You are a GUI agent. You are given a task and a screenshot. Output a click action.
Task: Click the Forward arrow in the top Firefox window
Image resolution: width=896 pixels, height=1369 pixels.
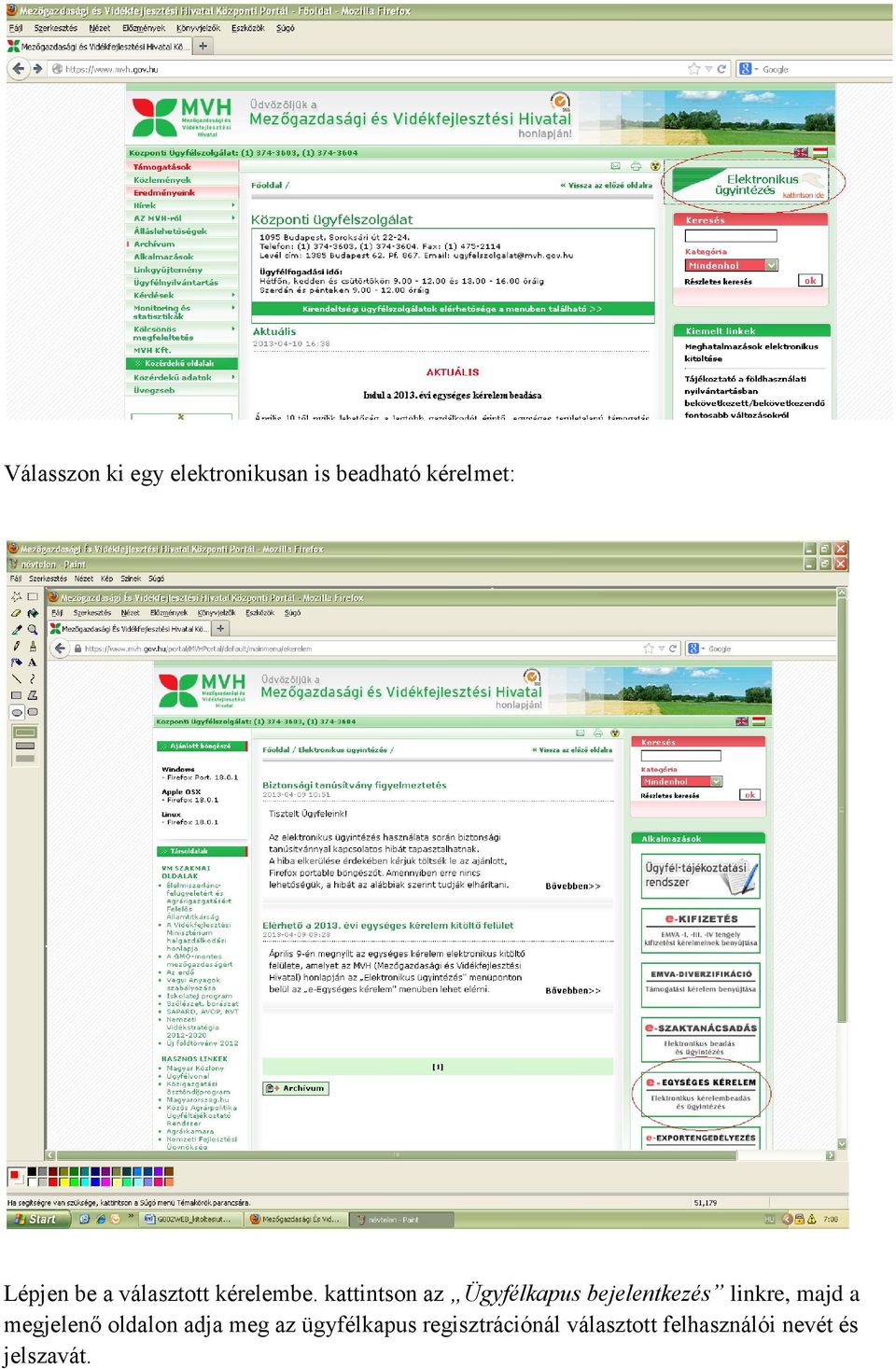(37, 68)
